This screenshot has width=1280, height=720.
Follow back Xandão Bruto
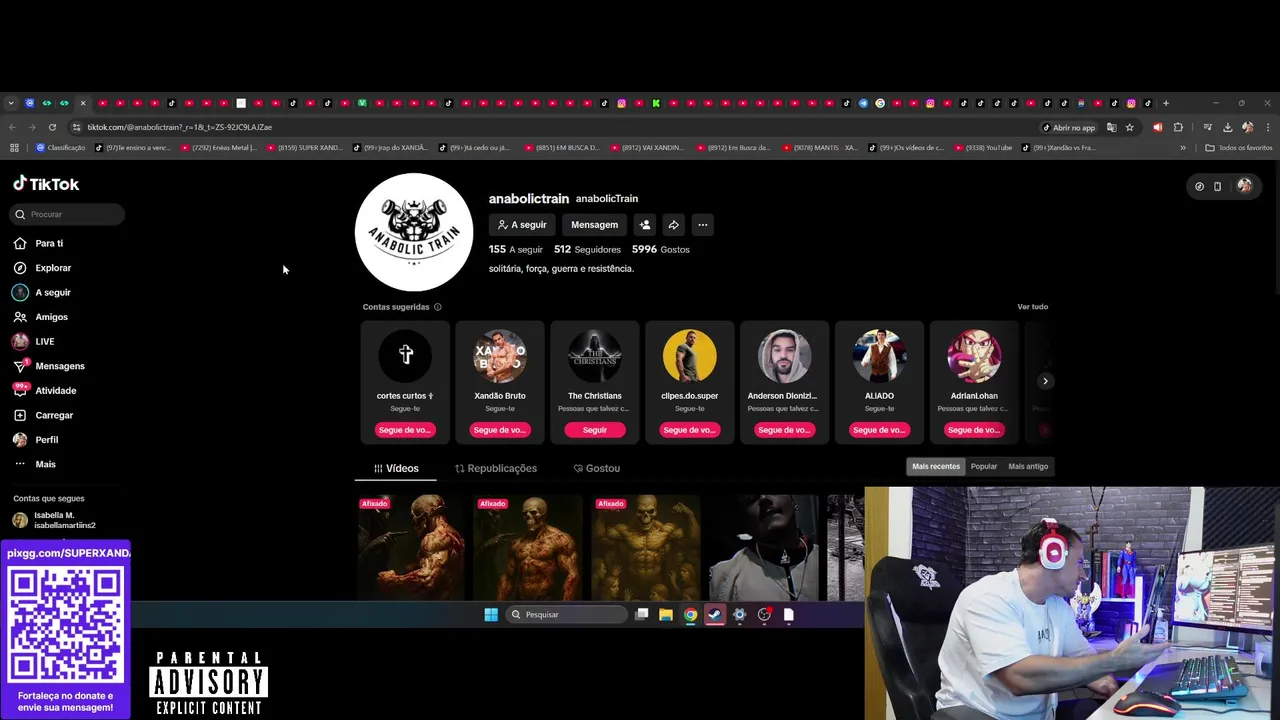click(x=500, y=430)
